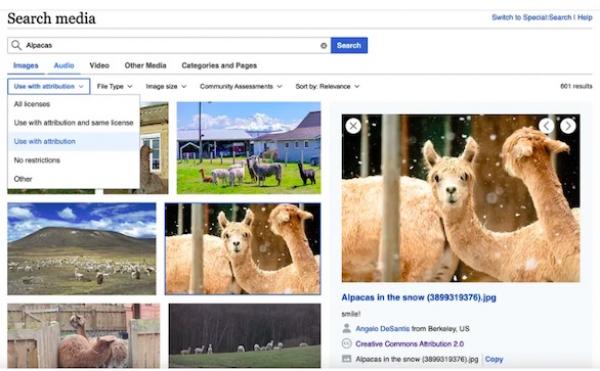This screenshot has height=371, width=600.
Task: Switch to the Video tab
Action: tap(99, 65)
